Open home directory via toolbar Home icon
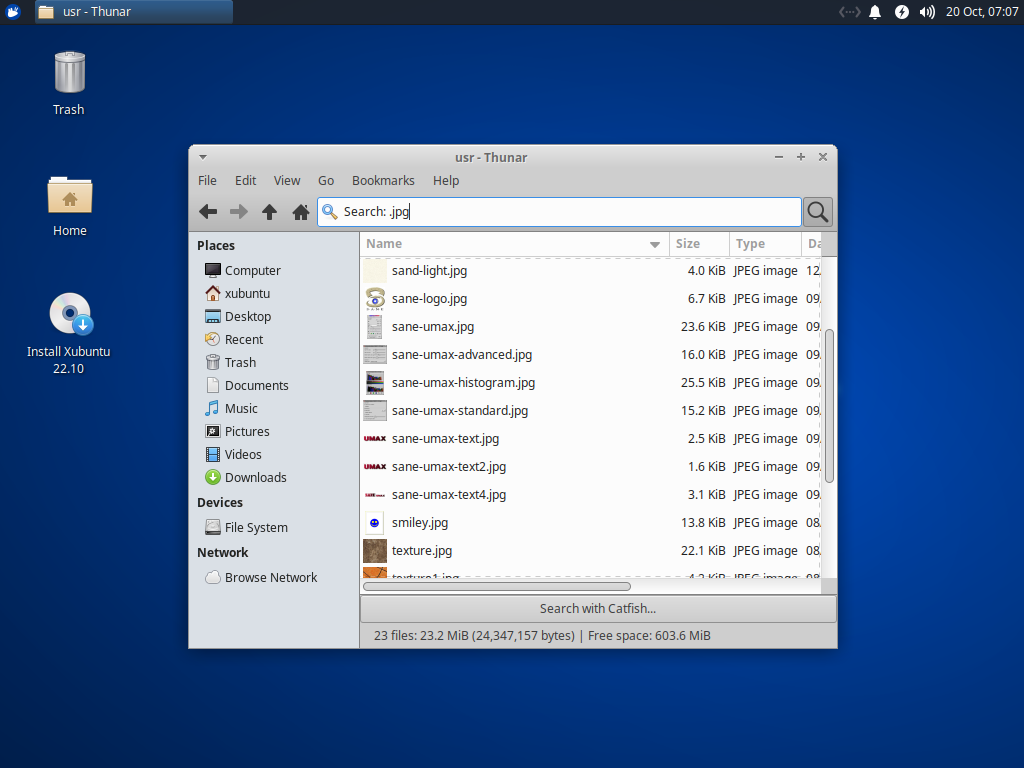Image resolution: width=1024 pixels, height=768 pixels. tap(300, 212)
